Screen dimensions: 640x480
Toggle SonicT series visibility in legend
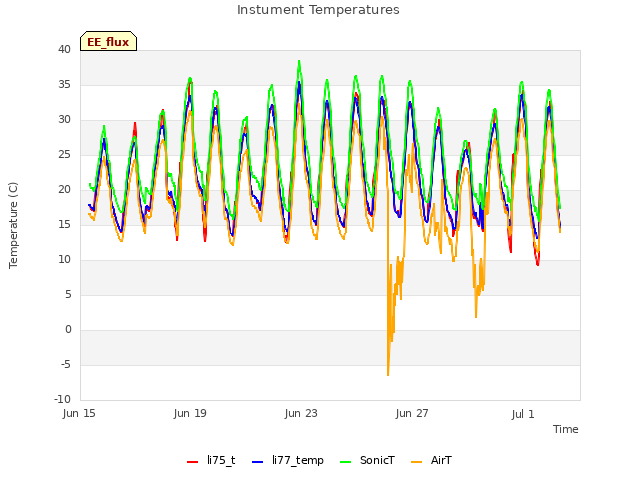click(x=367, y=460)
